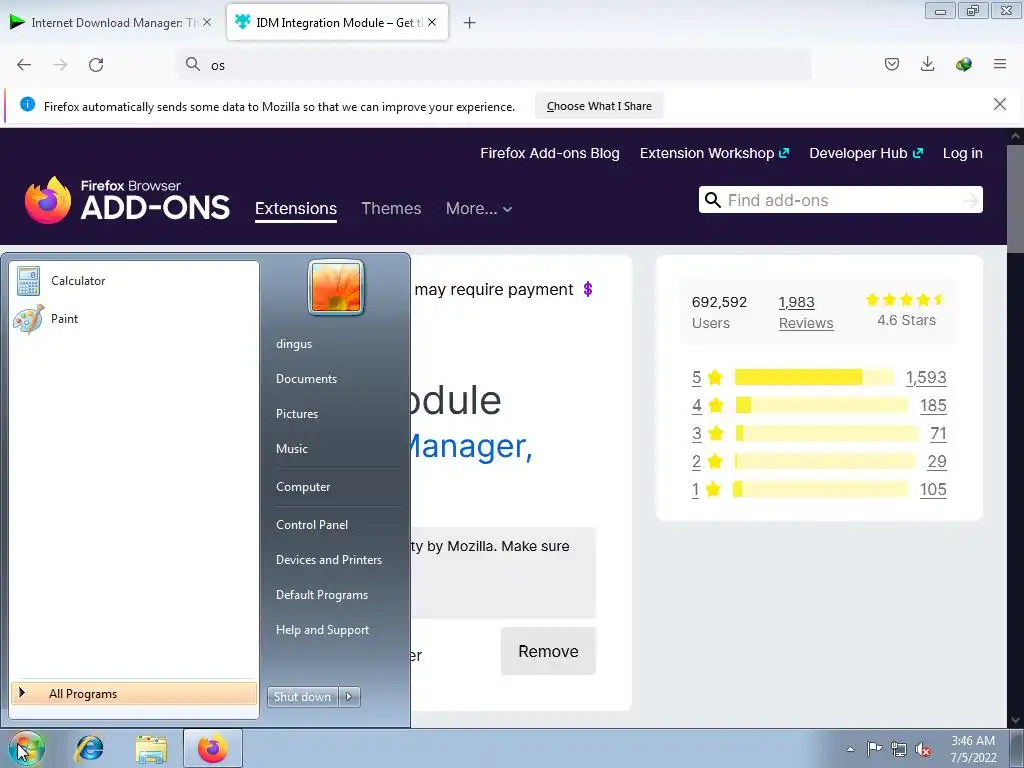Close the Internet Download Manager tab
1024x768 pixels.
(207, 22)
